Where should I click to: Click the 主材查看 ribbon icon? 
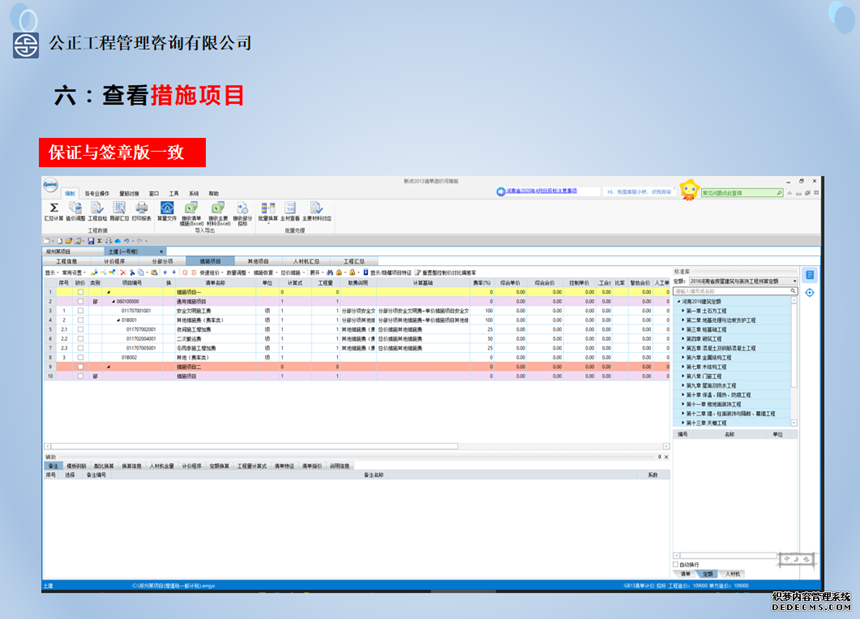click(x=290, y=208)
